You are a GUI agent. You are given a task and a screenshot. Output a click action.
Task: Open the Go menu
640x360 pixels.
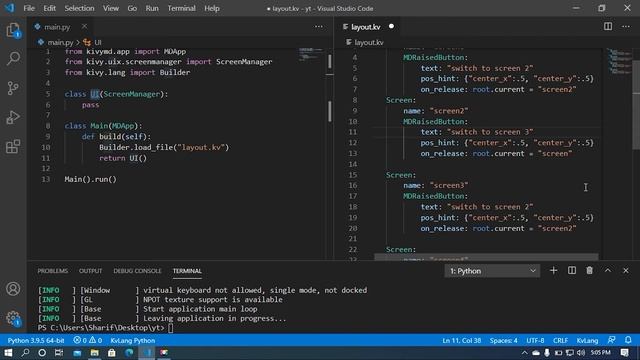click(132, 8)
